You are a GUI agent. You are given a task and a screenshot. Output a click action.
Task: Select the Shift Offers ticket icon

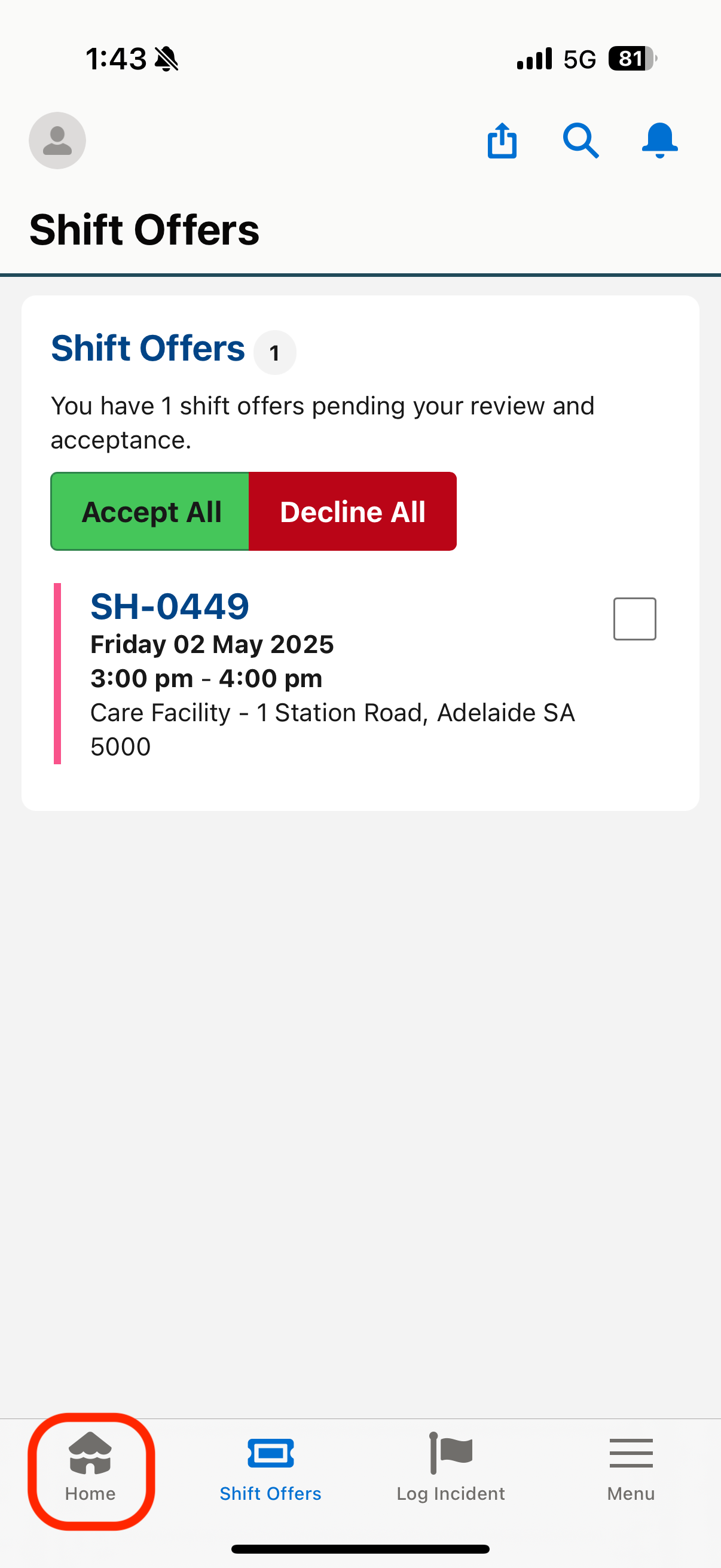click(x=271, y=1454)
